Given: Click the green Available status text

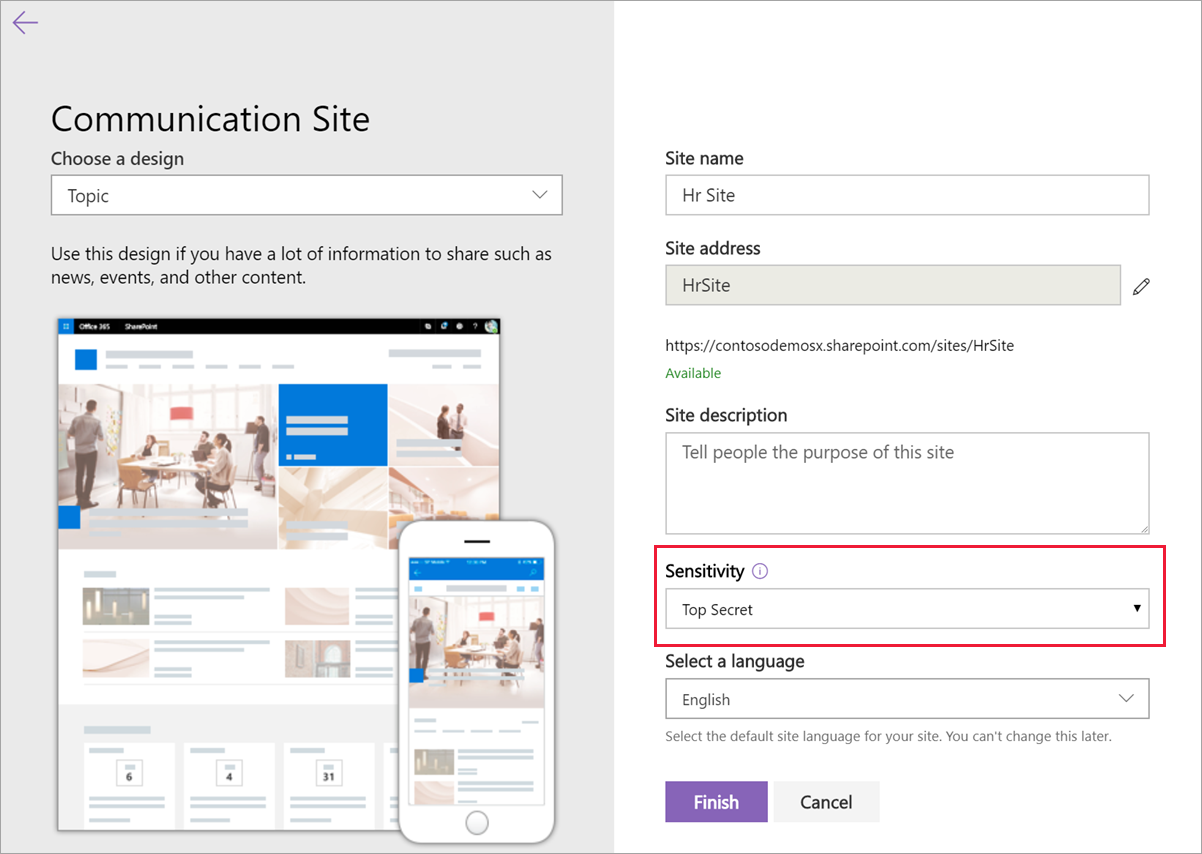Looking at the screenshot, I should tap(693, 372).
